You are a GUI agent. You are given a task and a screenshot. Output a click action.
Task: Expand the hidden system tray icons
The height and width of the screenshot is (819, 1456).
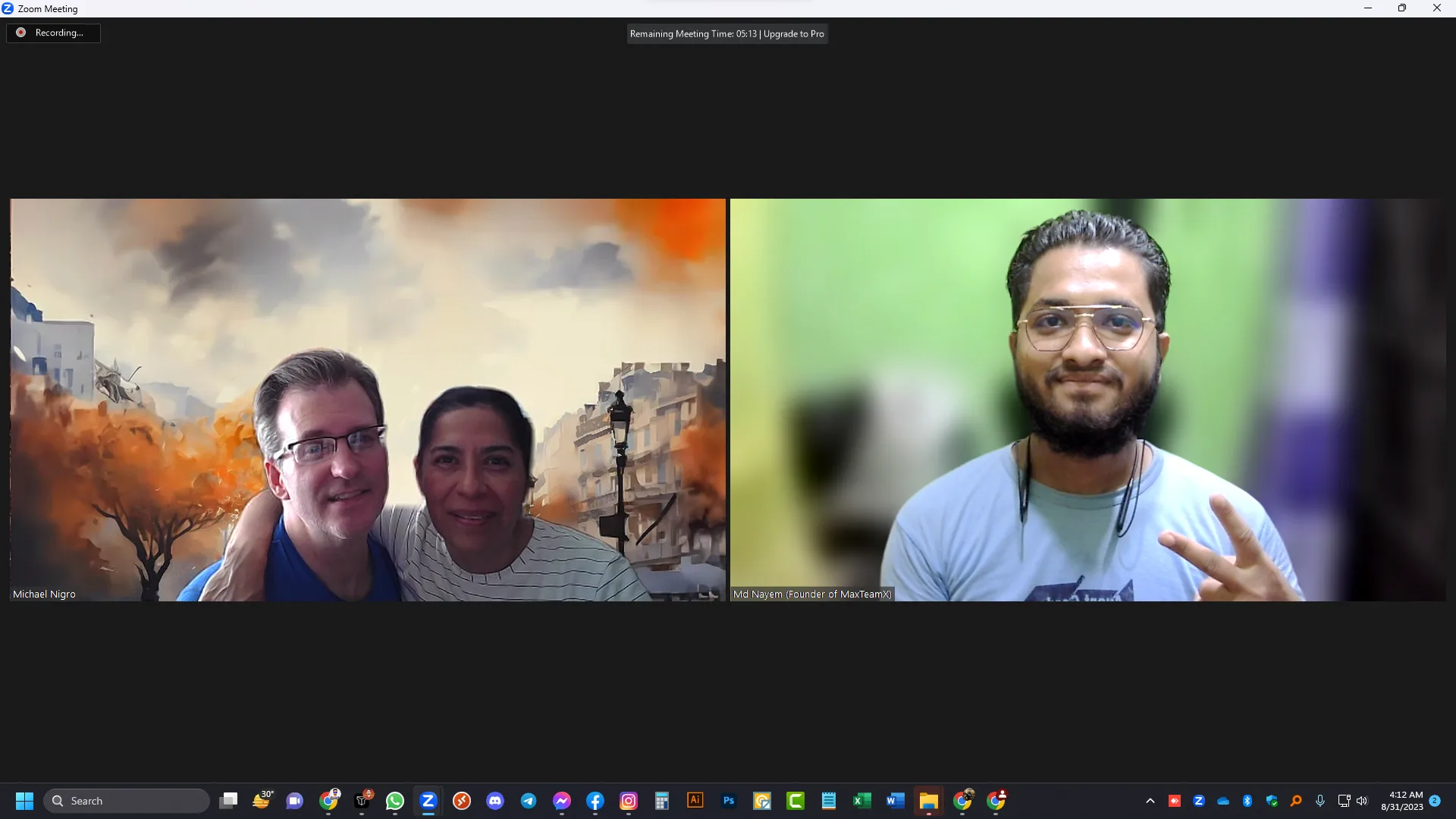point(1150,801)
